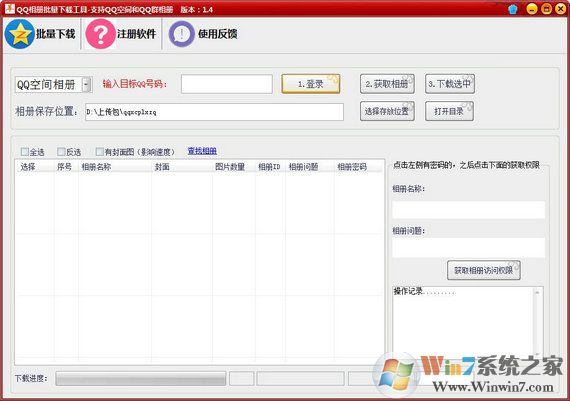Click the 相册名称 column header

coord(115,167)
